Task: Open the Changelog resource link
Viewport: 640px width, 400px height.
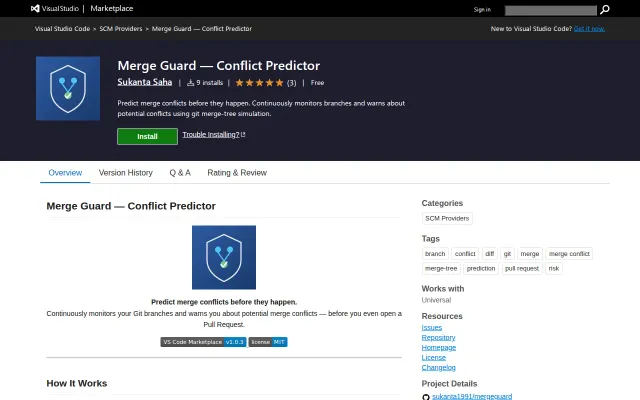Action: 438,367
